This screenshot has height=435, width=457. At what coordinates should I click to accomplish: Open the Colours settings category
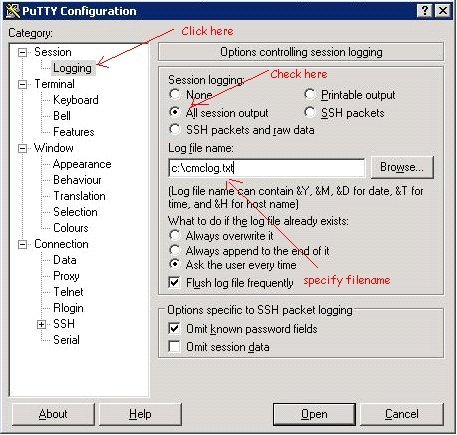[x=71, y=228]
